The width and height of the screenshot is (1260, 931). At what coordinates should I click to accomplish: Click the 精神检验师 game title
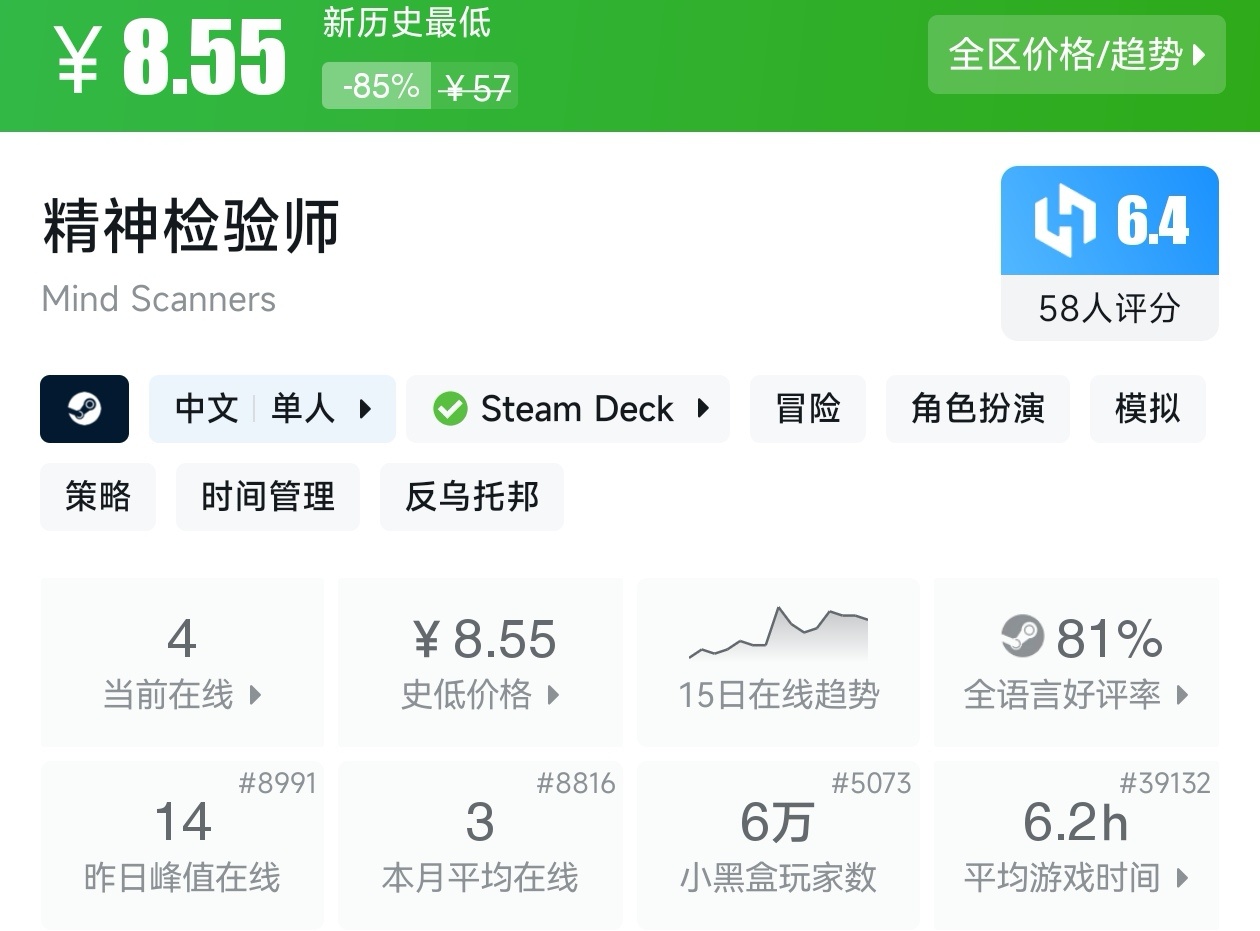coord(191,226)
